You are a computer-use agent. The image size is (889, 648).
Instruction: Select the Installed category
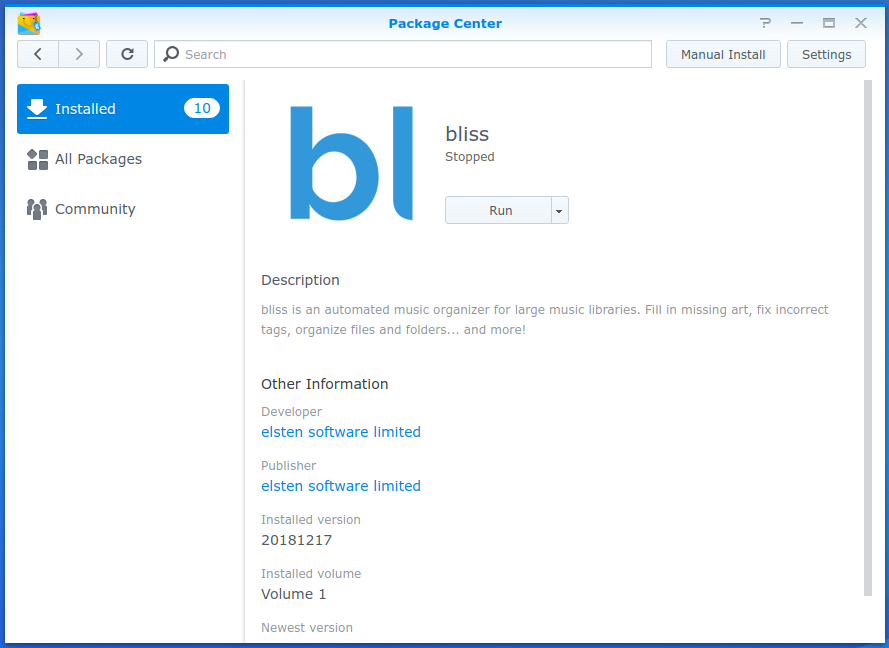123,109
